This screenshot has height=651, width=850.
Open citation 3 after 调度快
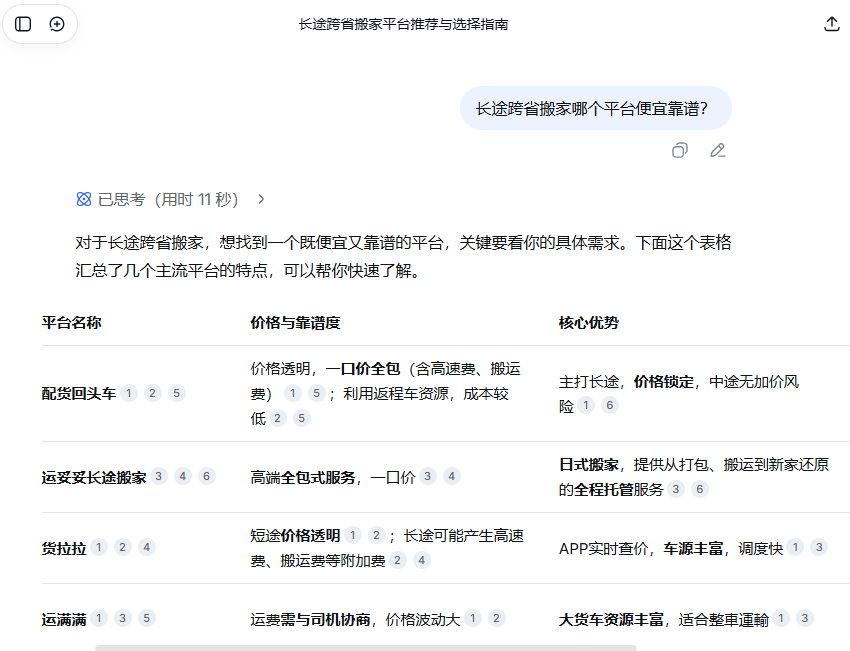[819, 547]
